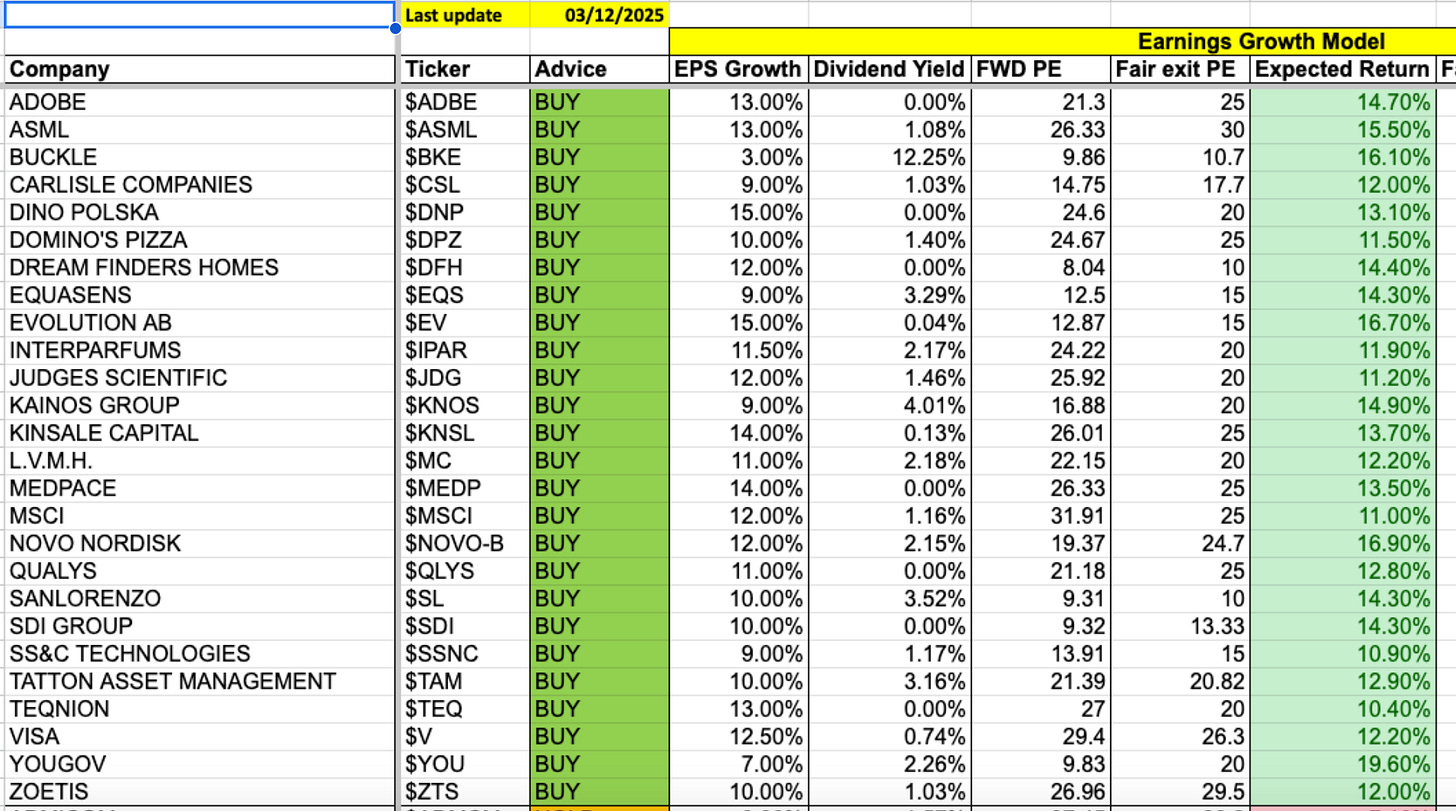Viewport: 1456px width, 811px height.
Task: Click the Company column header
Action: 199,69
